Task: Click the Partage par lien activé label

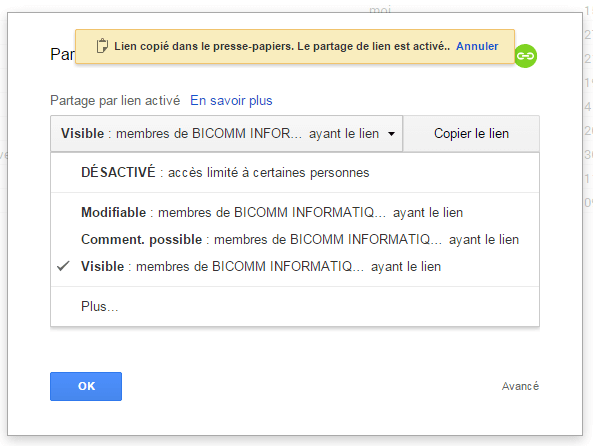Action: 115,101
